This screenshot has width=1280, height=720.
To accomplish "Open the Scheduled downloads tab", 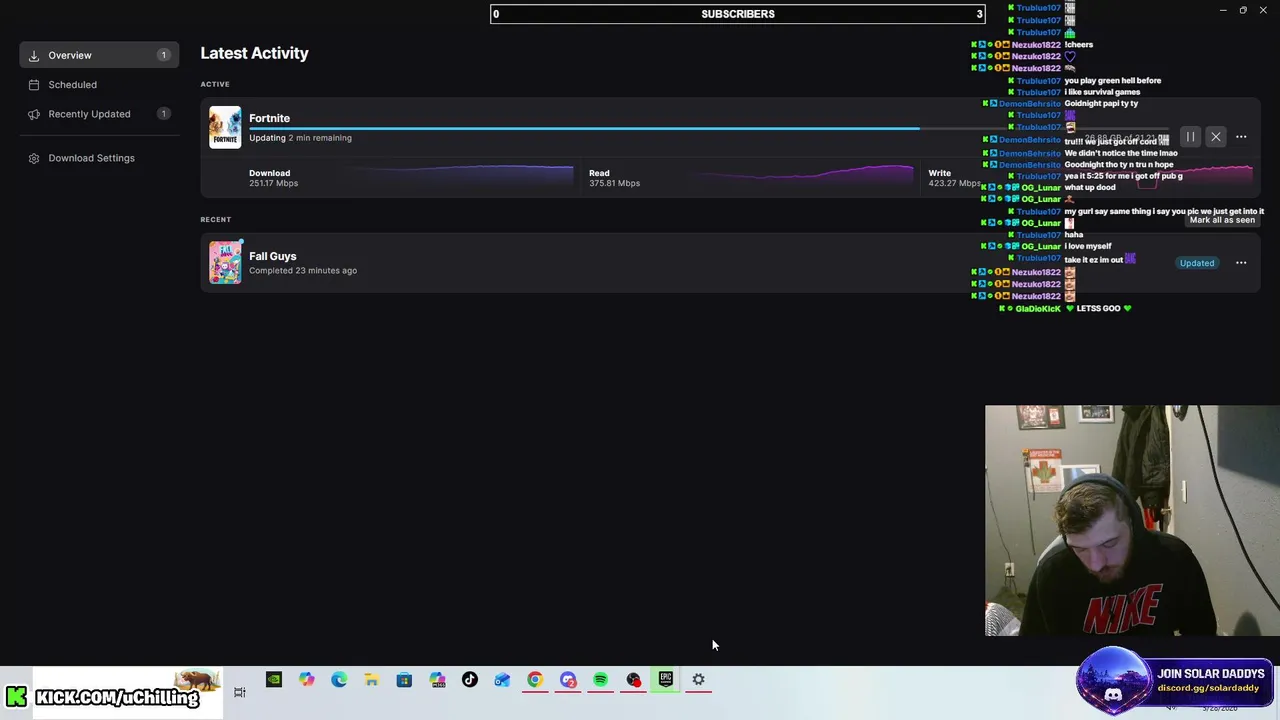I will pos(99,85).
